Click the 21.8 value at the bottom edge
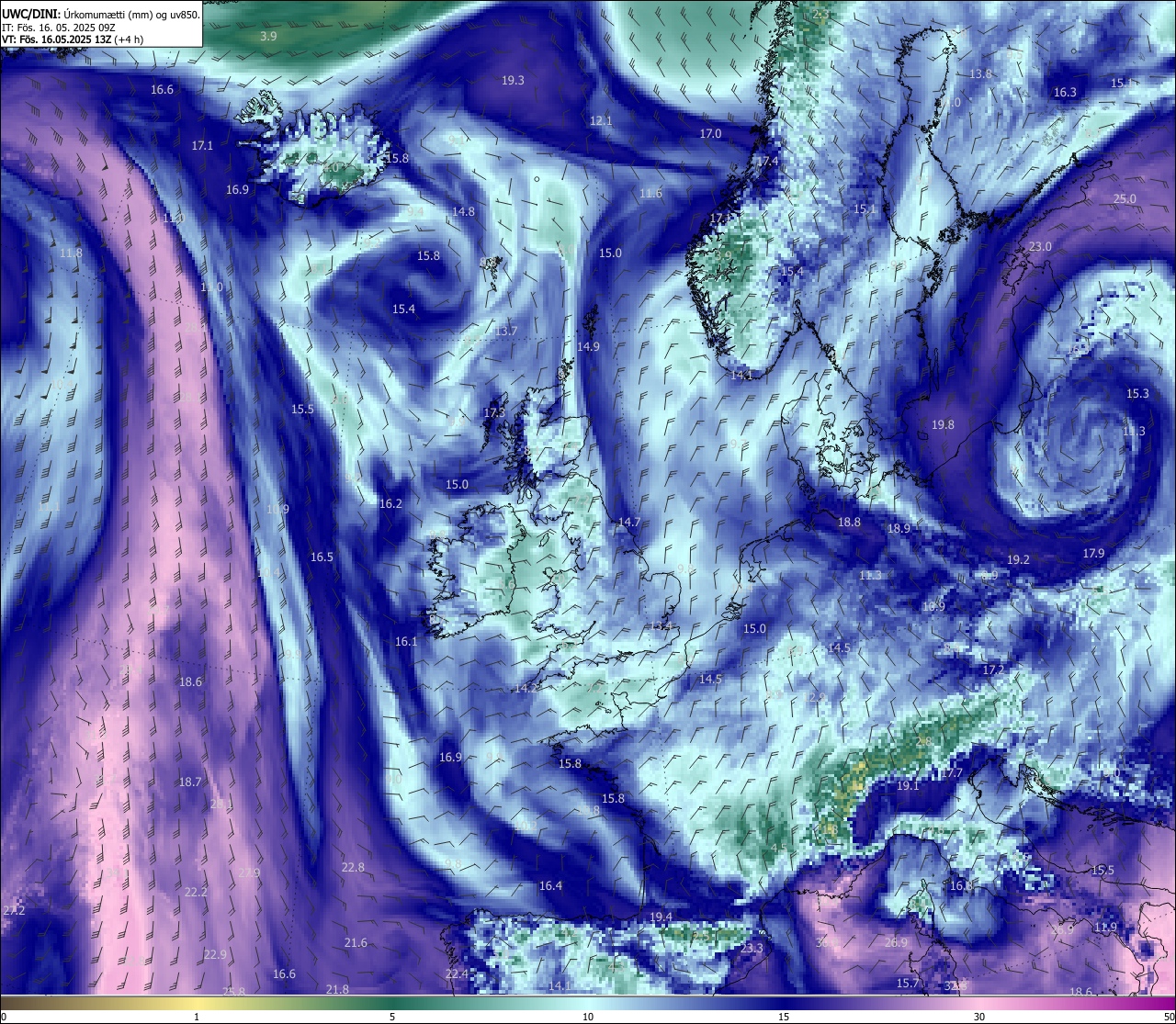The image size is (1176, 1024). (x=337, y=989)
